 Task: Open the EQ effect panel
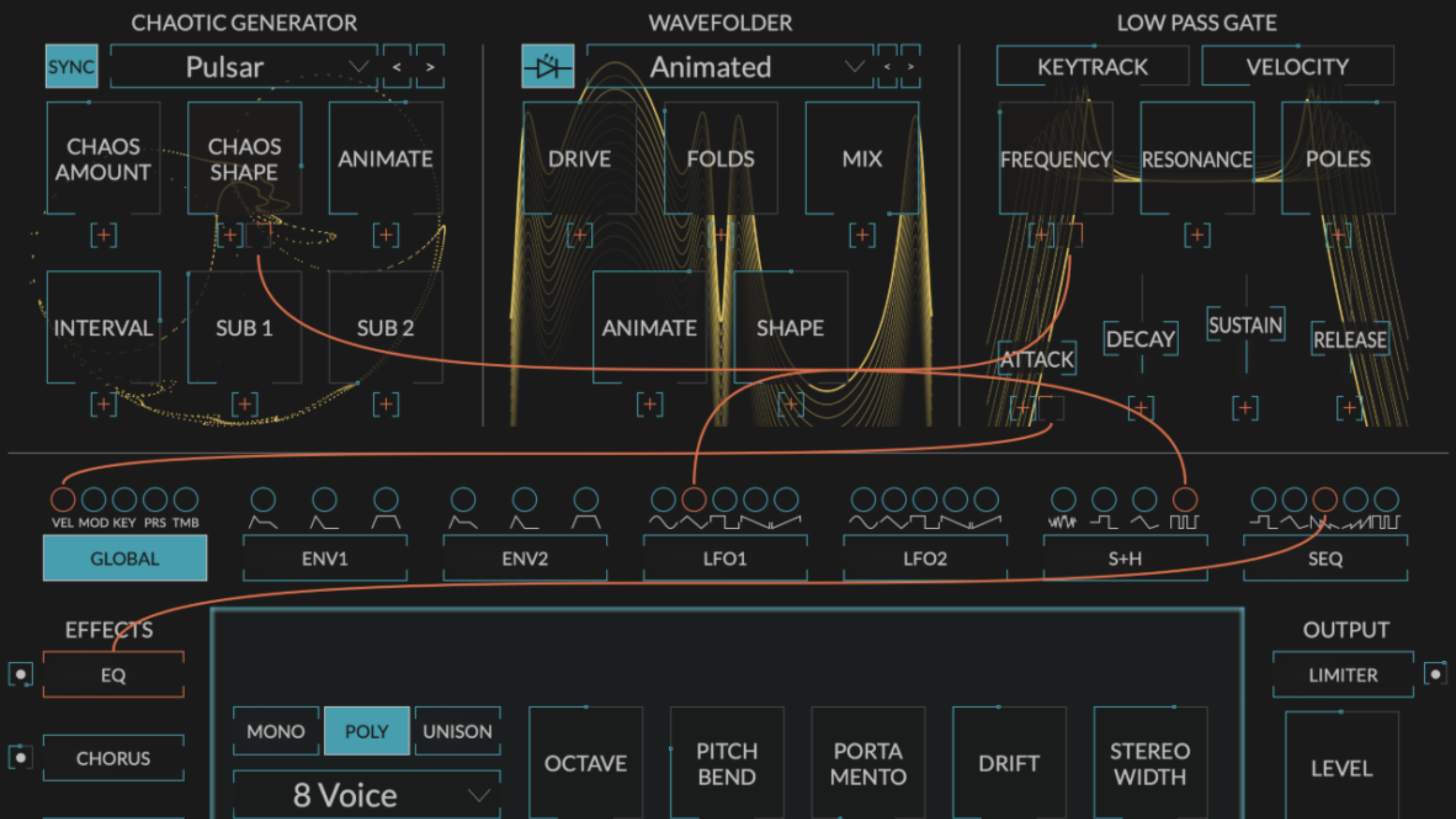pyautogui.click(x=113, y=675)
